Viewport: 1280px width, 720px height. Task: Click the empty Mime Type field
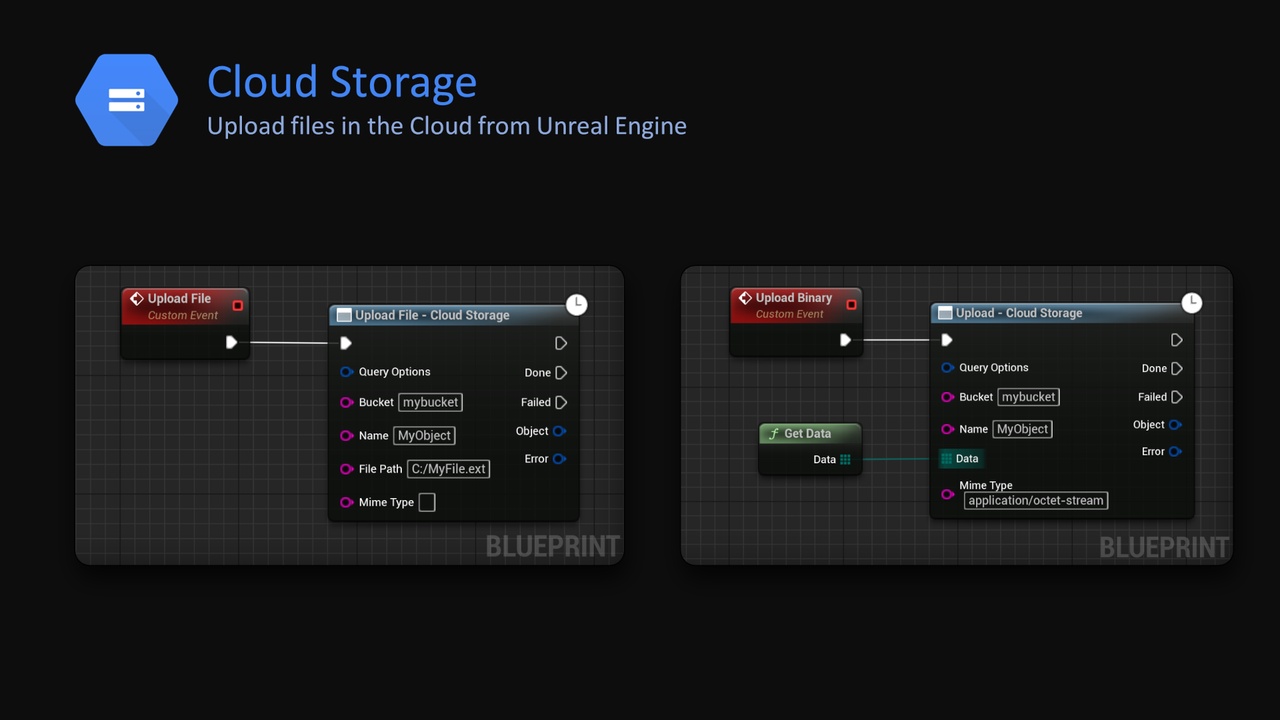pyautogui.click(x=427, y=502)
